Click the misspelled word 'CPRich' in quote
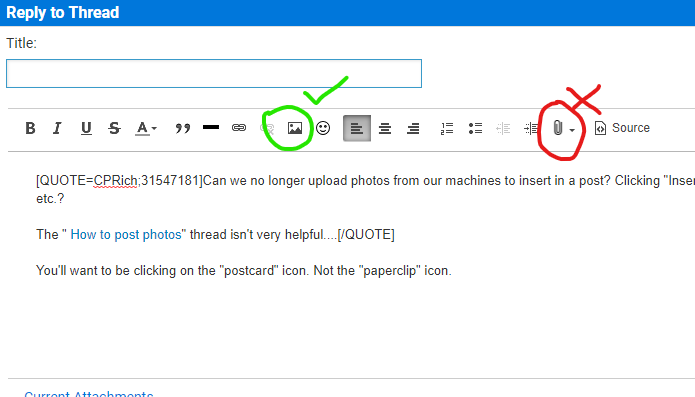The width and height of the screenshot is (695, 397). tap(115, 181)
